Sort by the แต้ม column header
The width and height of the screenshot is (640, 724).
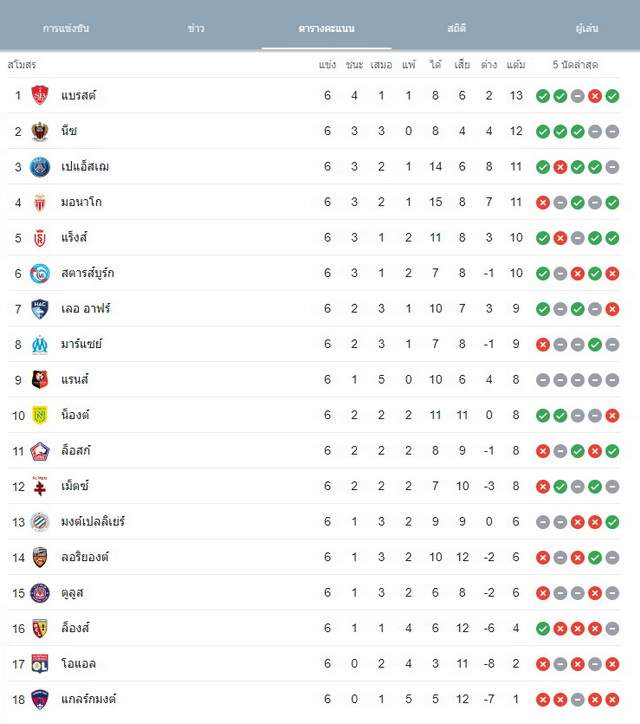516,65
